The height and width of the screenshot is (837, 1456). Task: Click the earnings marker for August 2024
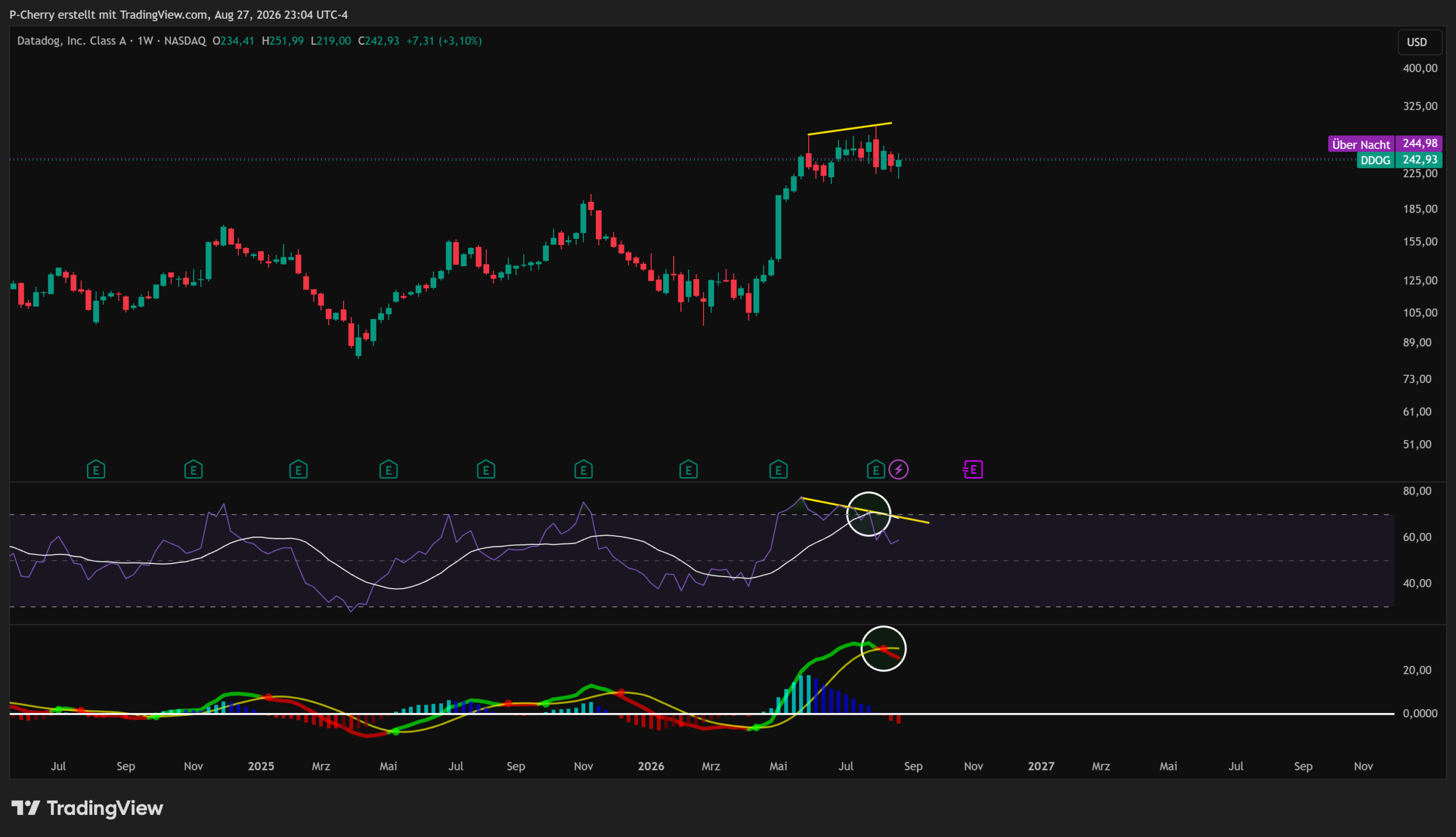click(96, 470)
